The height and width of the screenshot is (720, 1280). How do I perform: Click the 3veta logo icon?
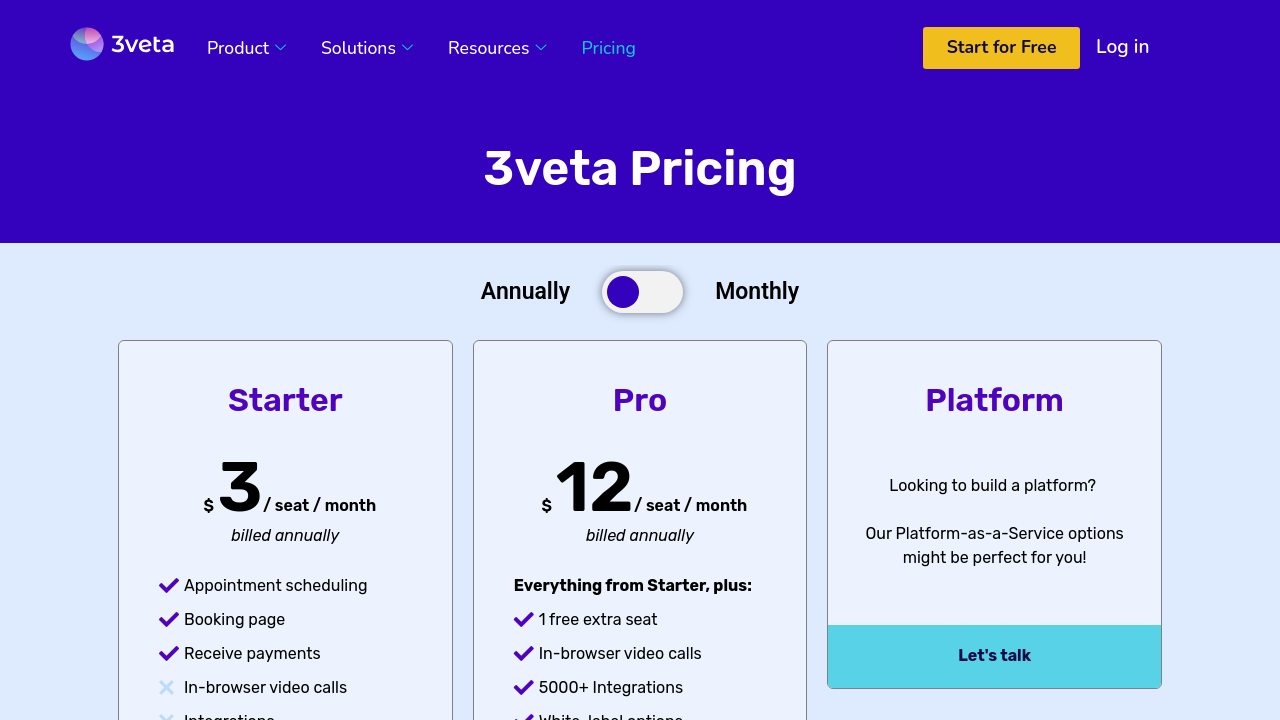87,44
